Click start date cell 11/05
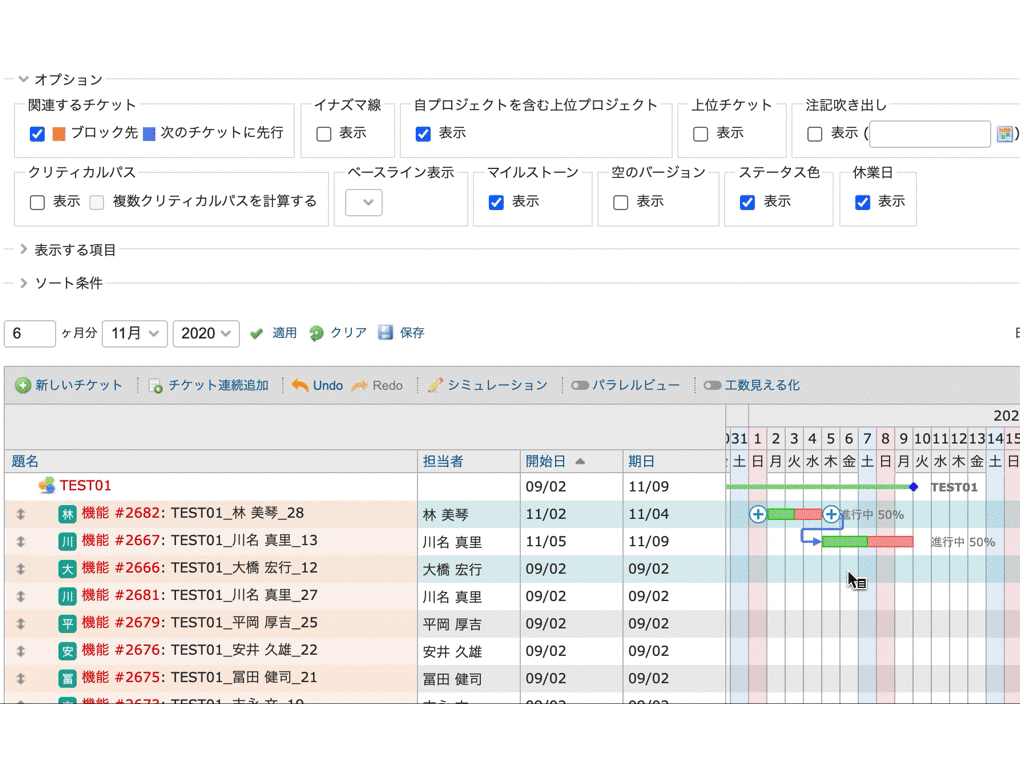 point(571,541)
